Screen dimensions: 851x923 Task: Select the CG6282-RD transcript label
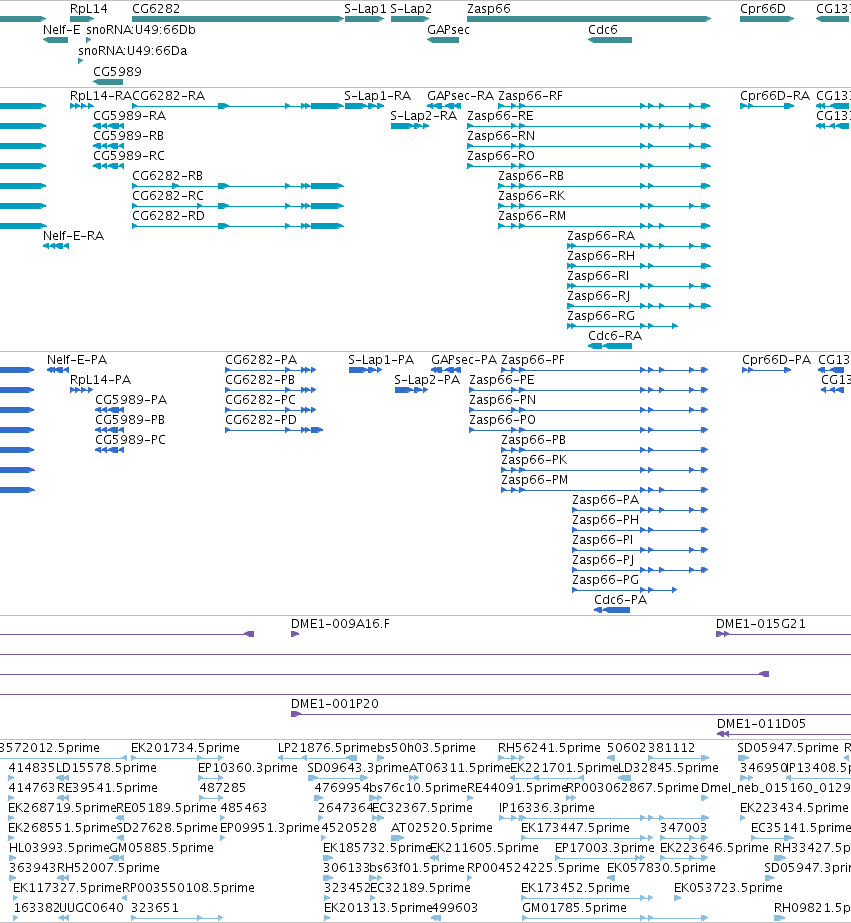pyautogui.click(x=169, y=216)
